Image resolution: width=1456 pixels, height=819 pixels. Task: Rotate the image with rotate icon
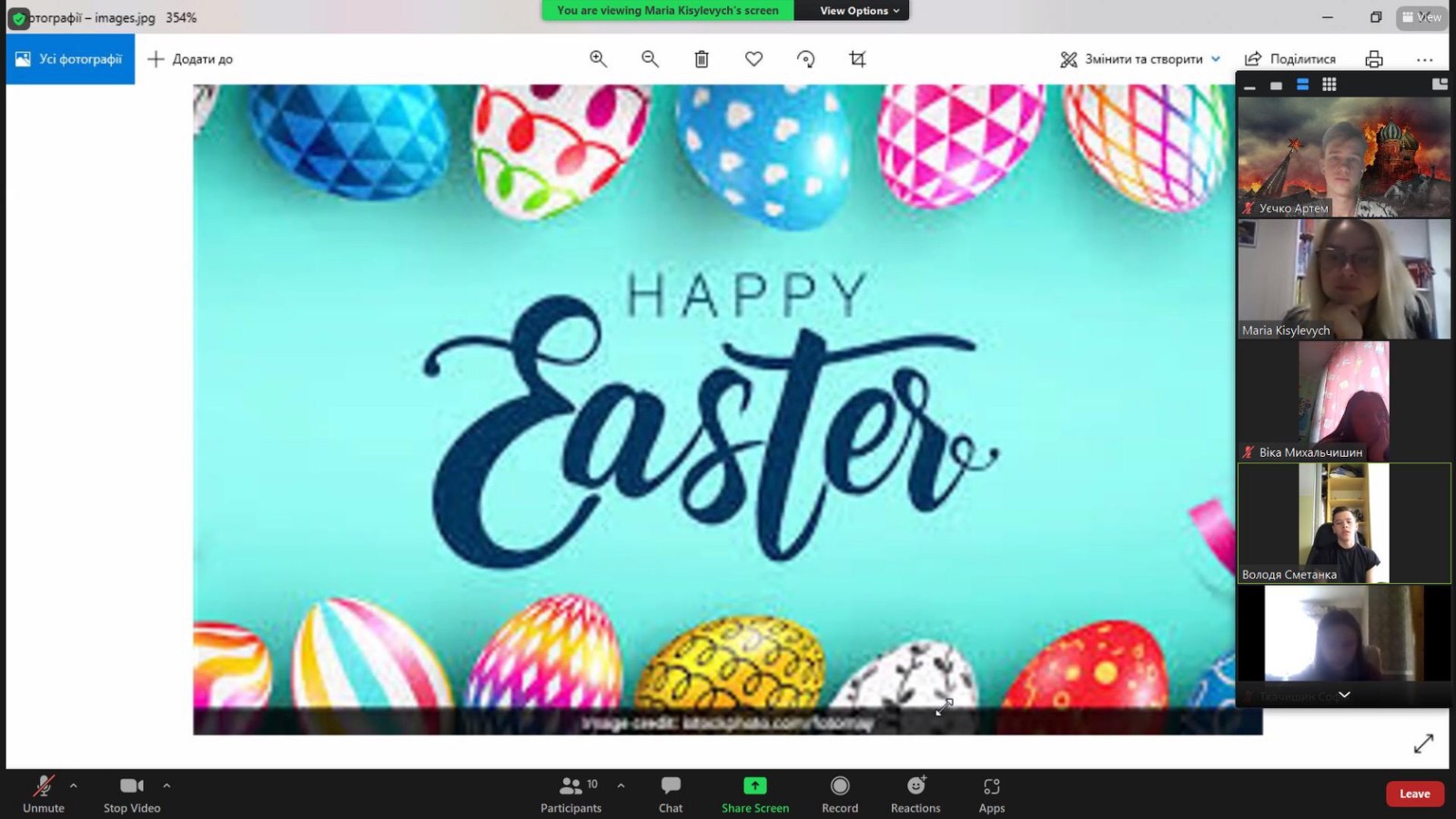(805, 59)
